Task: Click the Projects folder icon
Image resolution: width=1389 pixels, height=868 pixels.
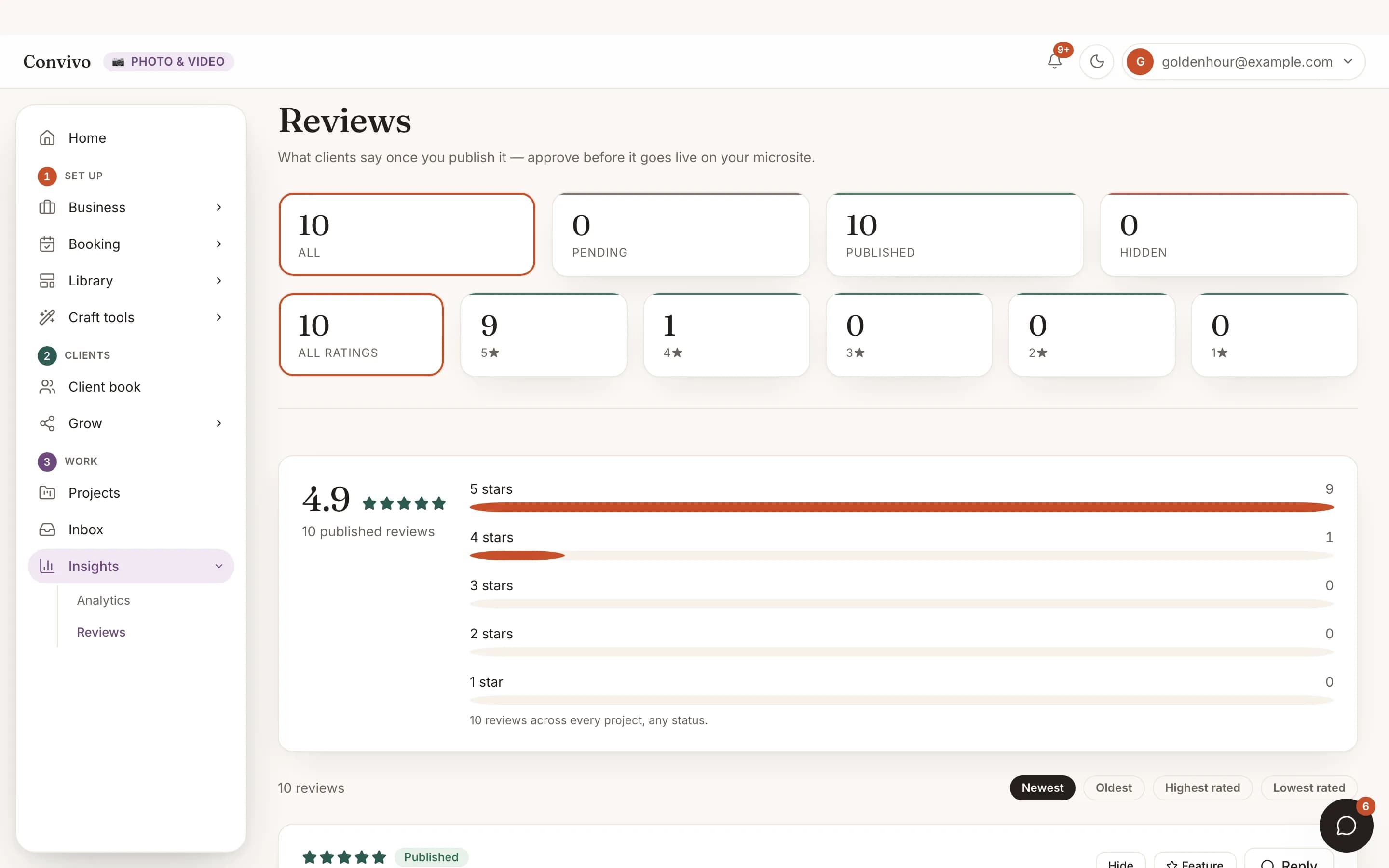Action: pyautogui.click(x=47, y=493)
